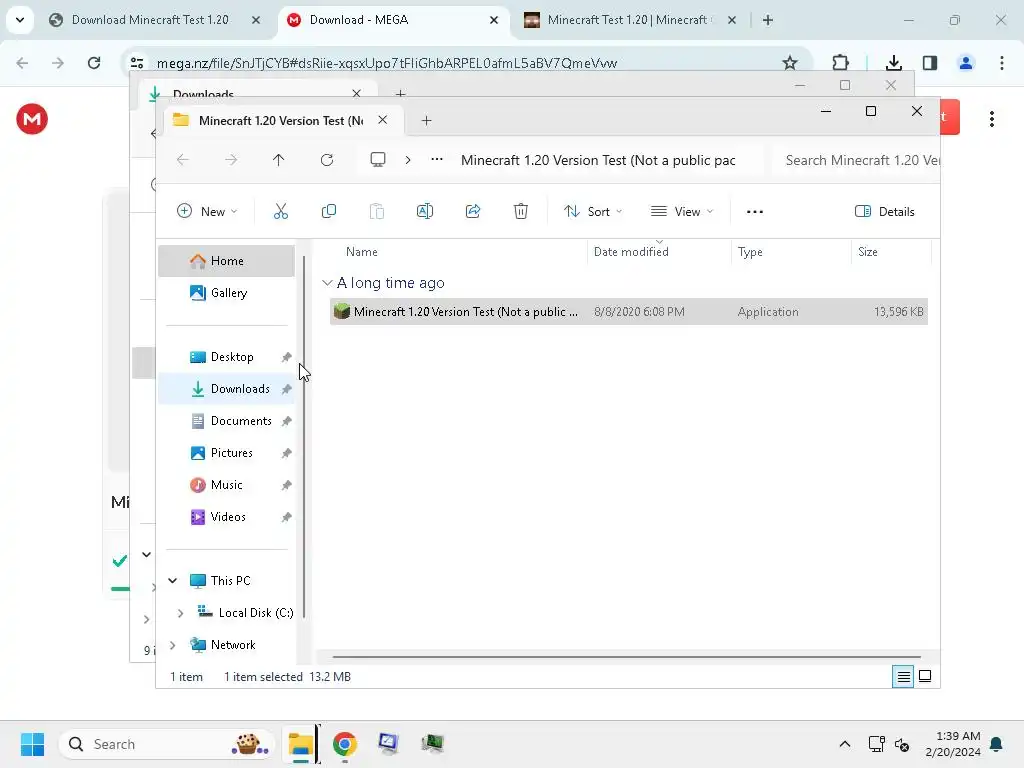The width and height of the screenshot is (1024, 768).
Task: Click the Up arrow navigation button in Explorer
Action: click(x=278, y=160)
